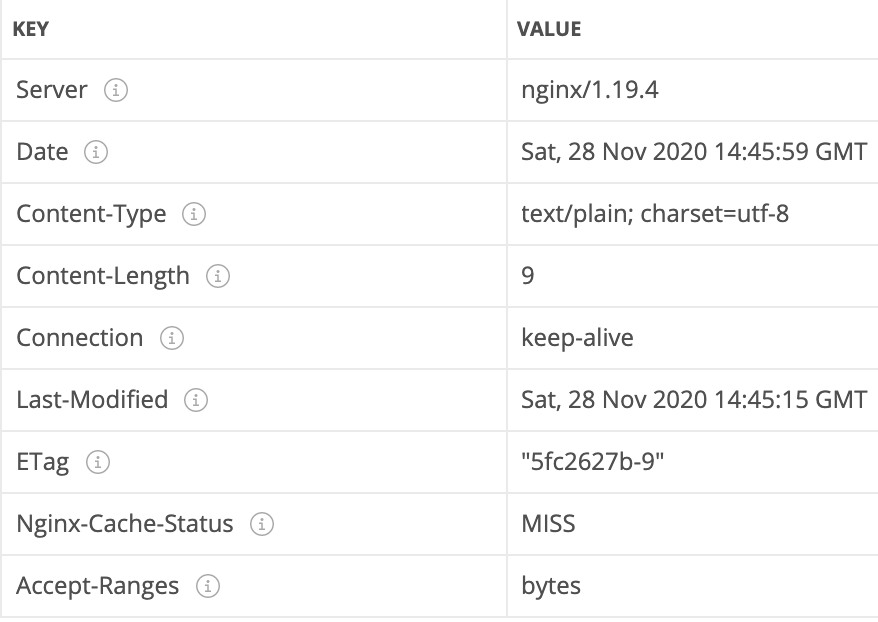The height and width of the screenshot is (622, 878).
Task: Select the Date value ending 14:45:59 GMT
Action: [694, 152]
